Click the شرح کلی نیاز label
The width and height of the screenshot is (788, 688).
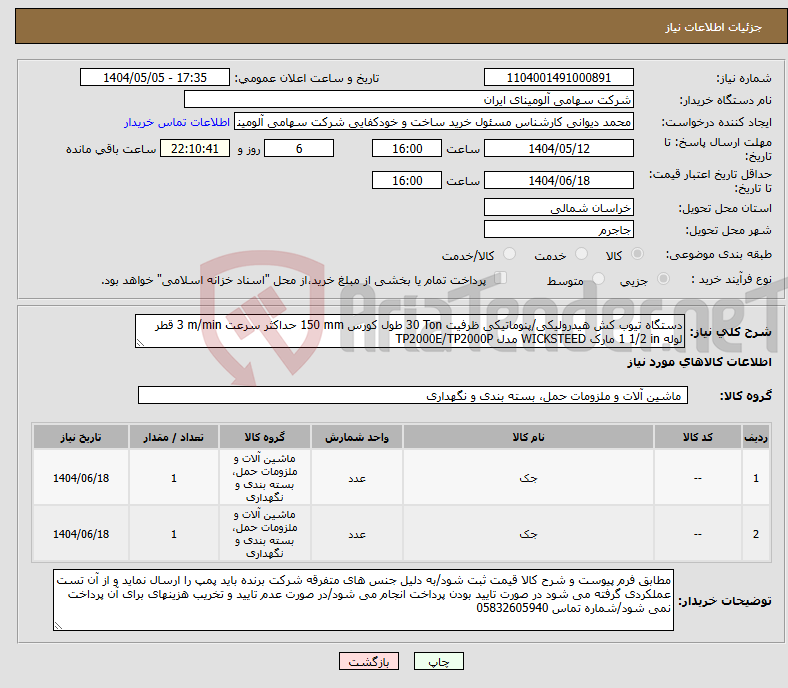coord(731,332)
